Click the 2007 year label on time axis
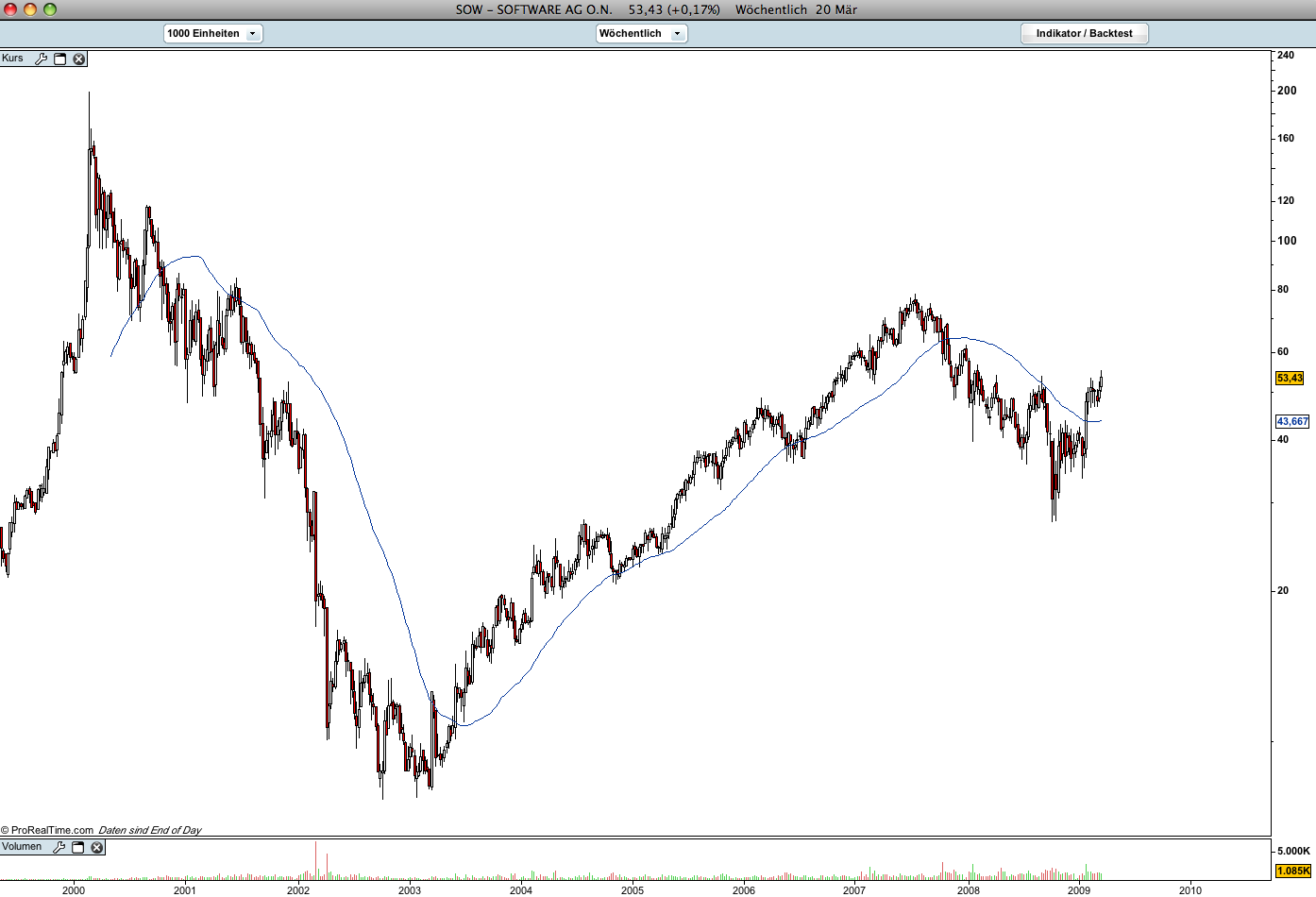 pos(854,889)
